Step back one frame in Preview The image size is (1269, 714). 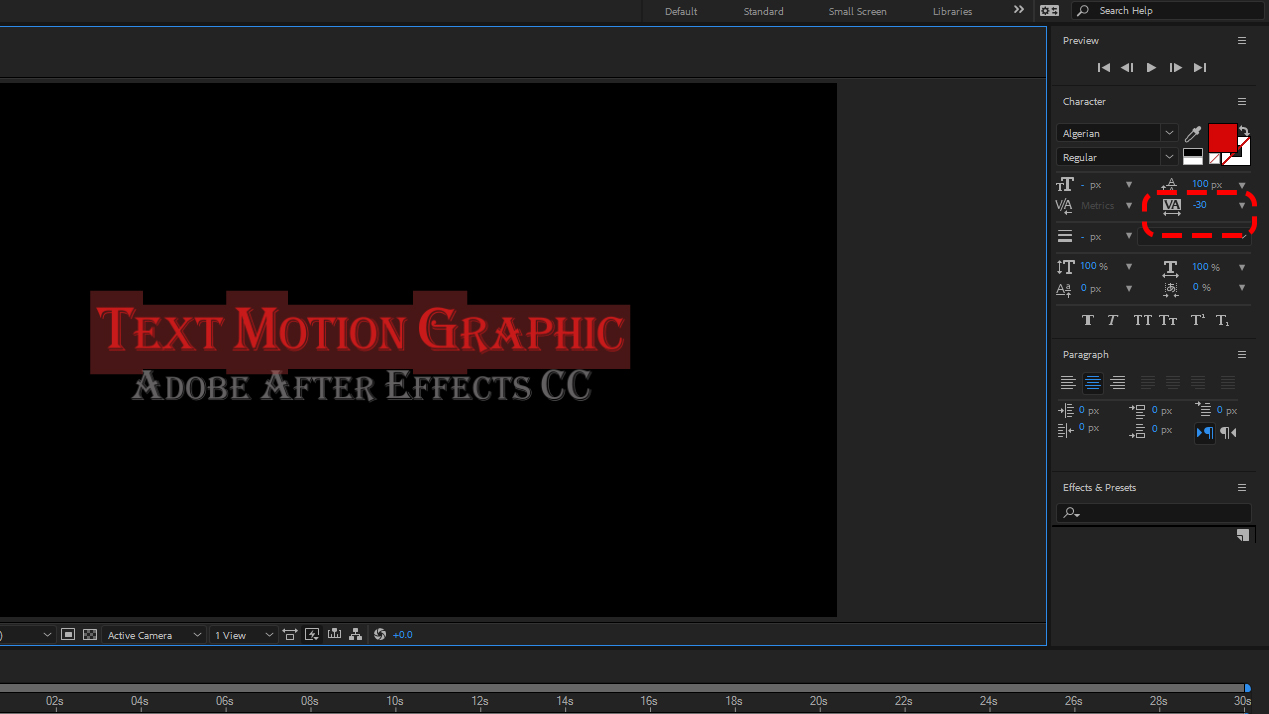pos(1127,68)
